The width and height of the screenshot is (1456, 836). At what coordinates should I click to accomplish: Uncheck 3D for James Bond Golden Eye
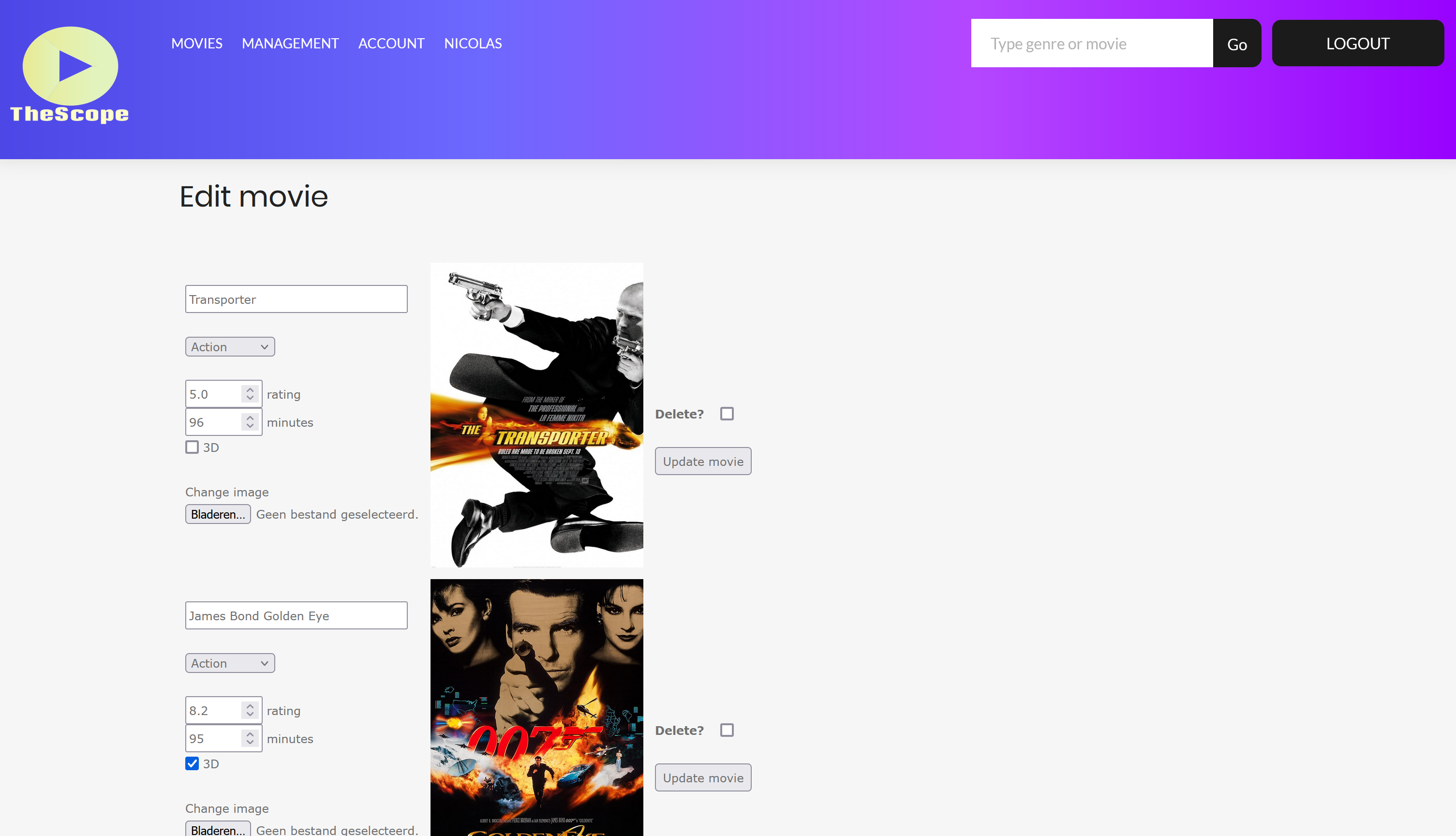192,763
